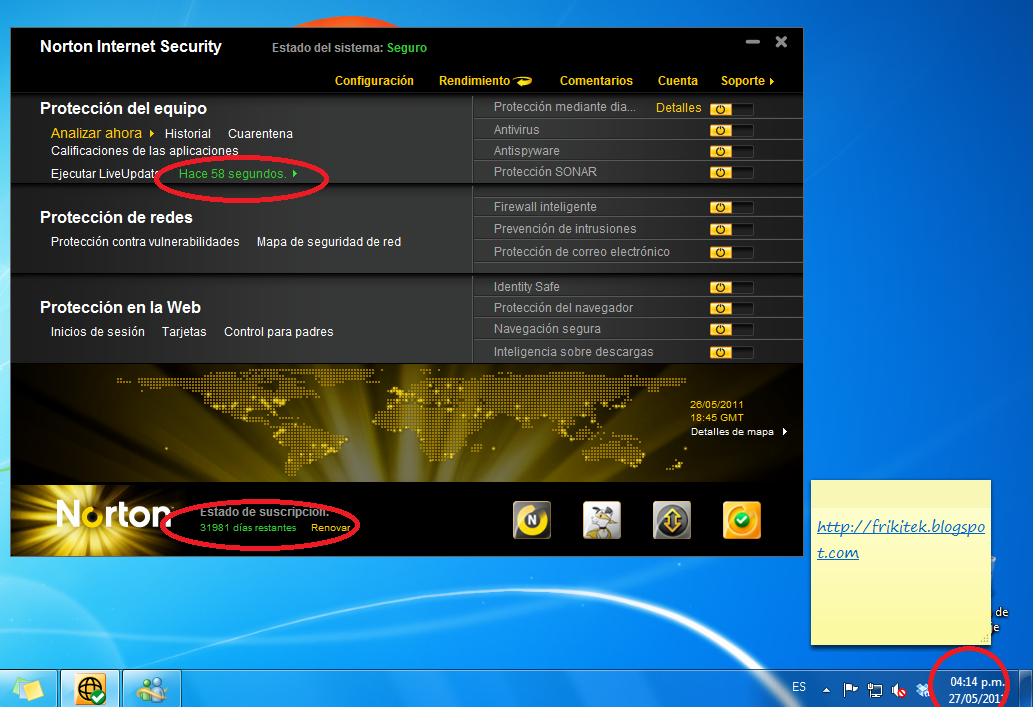Disable Protección de correo electrónico switch
The height and width of the screenshot is (707, 1033).
(x=731, y=252)
